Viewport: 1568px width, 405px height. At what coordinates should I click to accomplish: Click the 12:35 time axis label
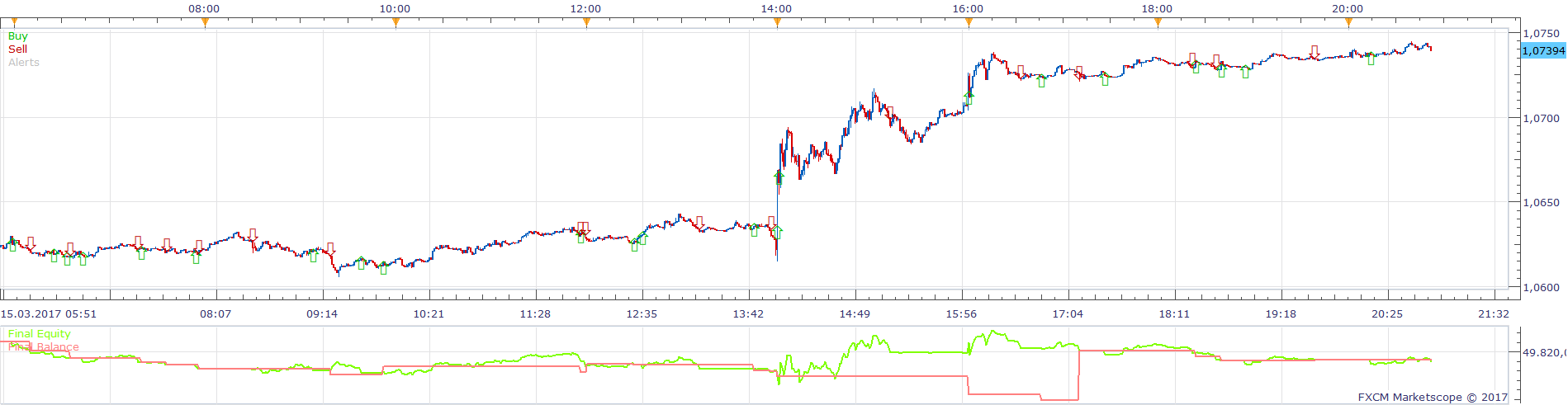[x=642, y=314]
